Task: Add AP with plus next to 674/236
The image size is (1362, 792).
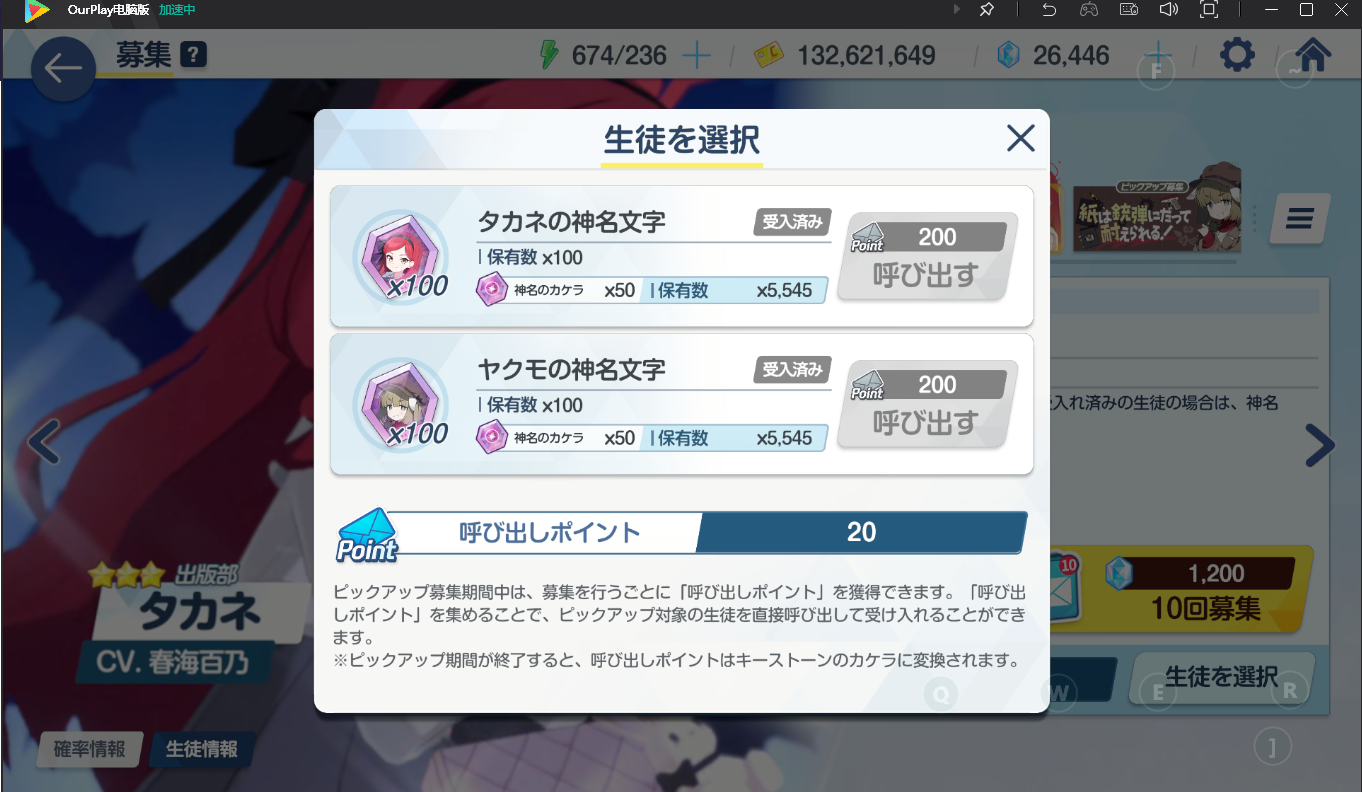Action: coord(696,55)
